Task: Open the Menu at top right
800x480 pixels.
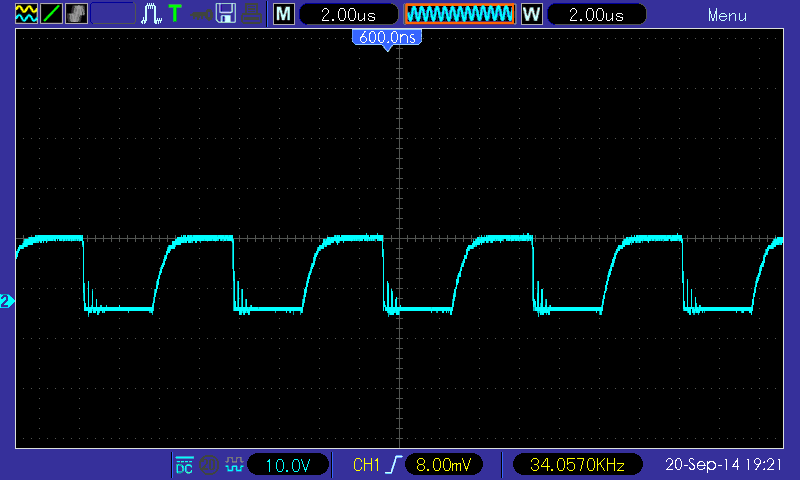Action: tap(727, 15)
